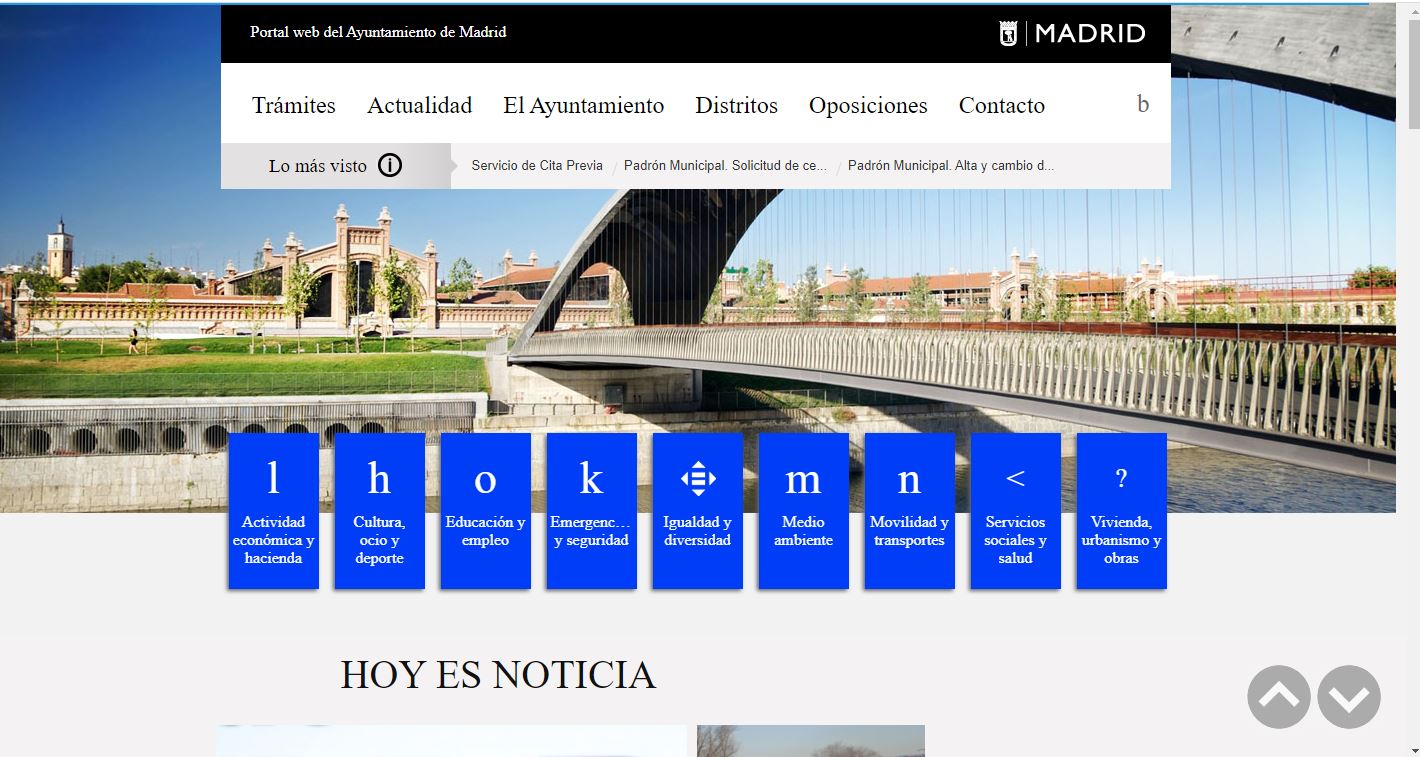Select the Movilidad y transportes tile
Viewport: 1420px width, 757px height.
point(909,510)
